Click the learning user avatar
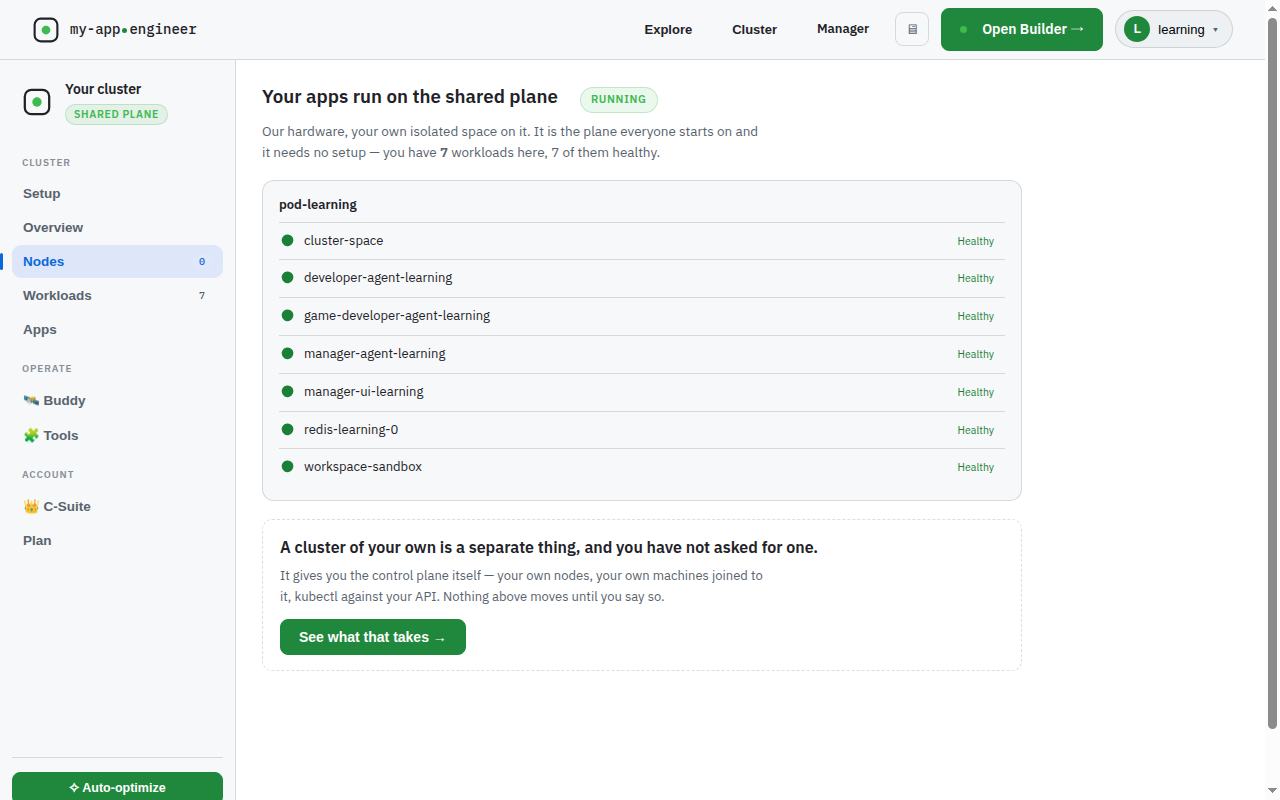 point(1137,29)
